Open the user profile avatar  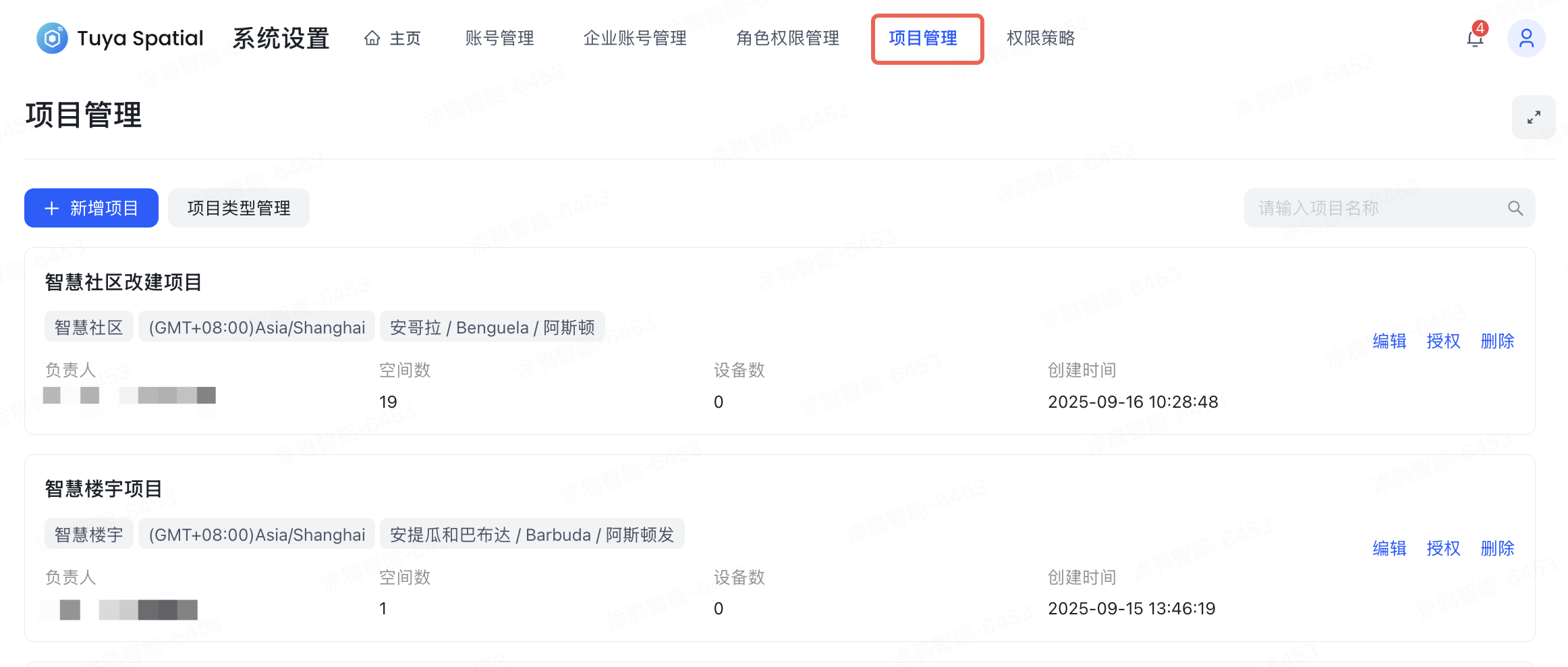coord(1526,38)
